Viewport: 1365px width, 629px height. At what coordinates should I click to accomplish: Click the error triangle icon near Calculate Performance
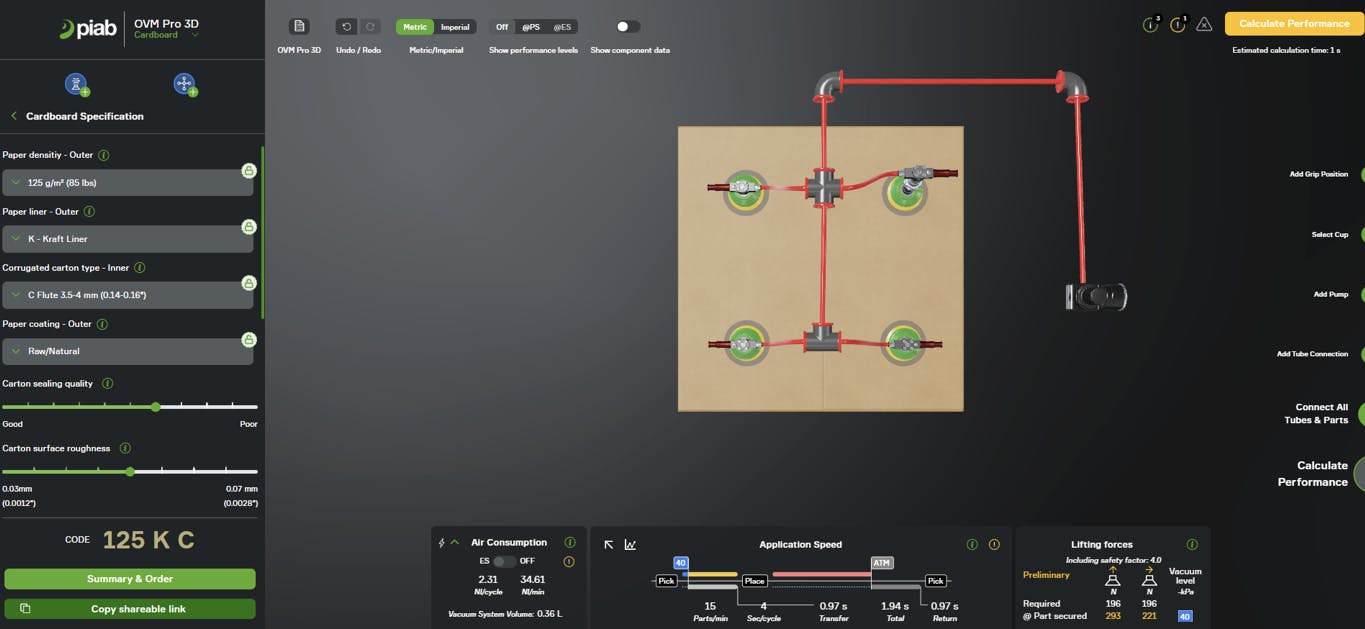pos(1205,25)
